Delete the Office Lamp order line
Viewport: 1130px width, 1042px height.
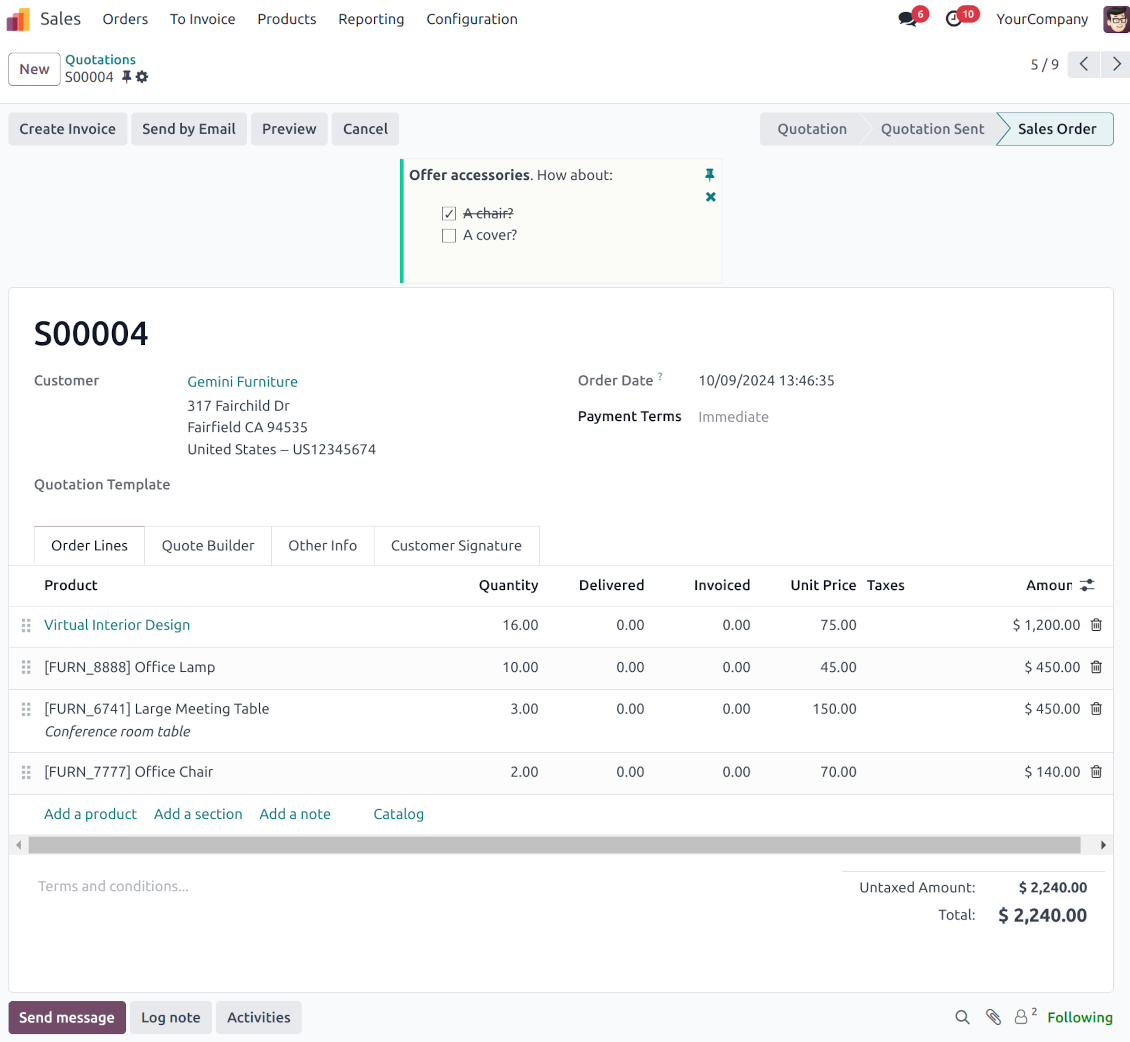click(1096, 667)
